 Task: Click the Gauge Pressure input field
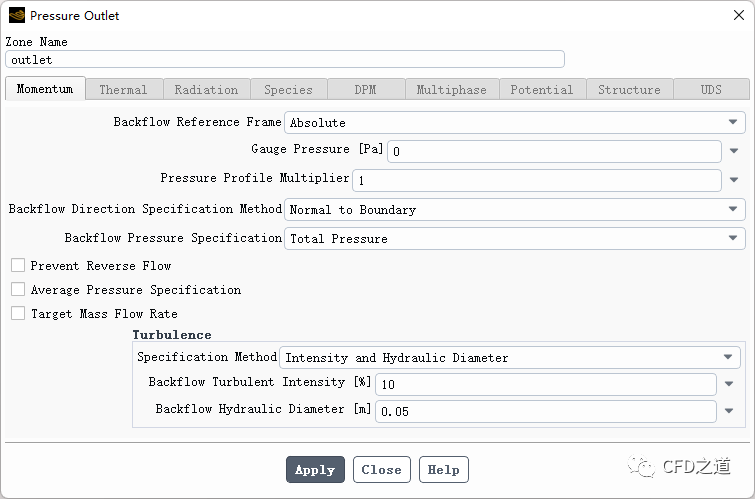pos(554,152)
